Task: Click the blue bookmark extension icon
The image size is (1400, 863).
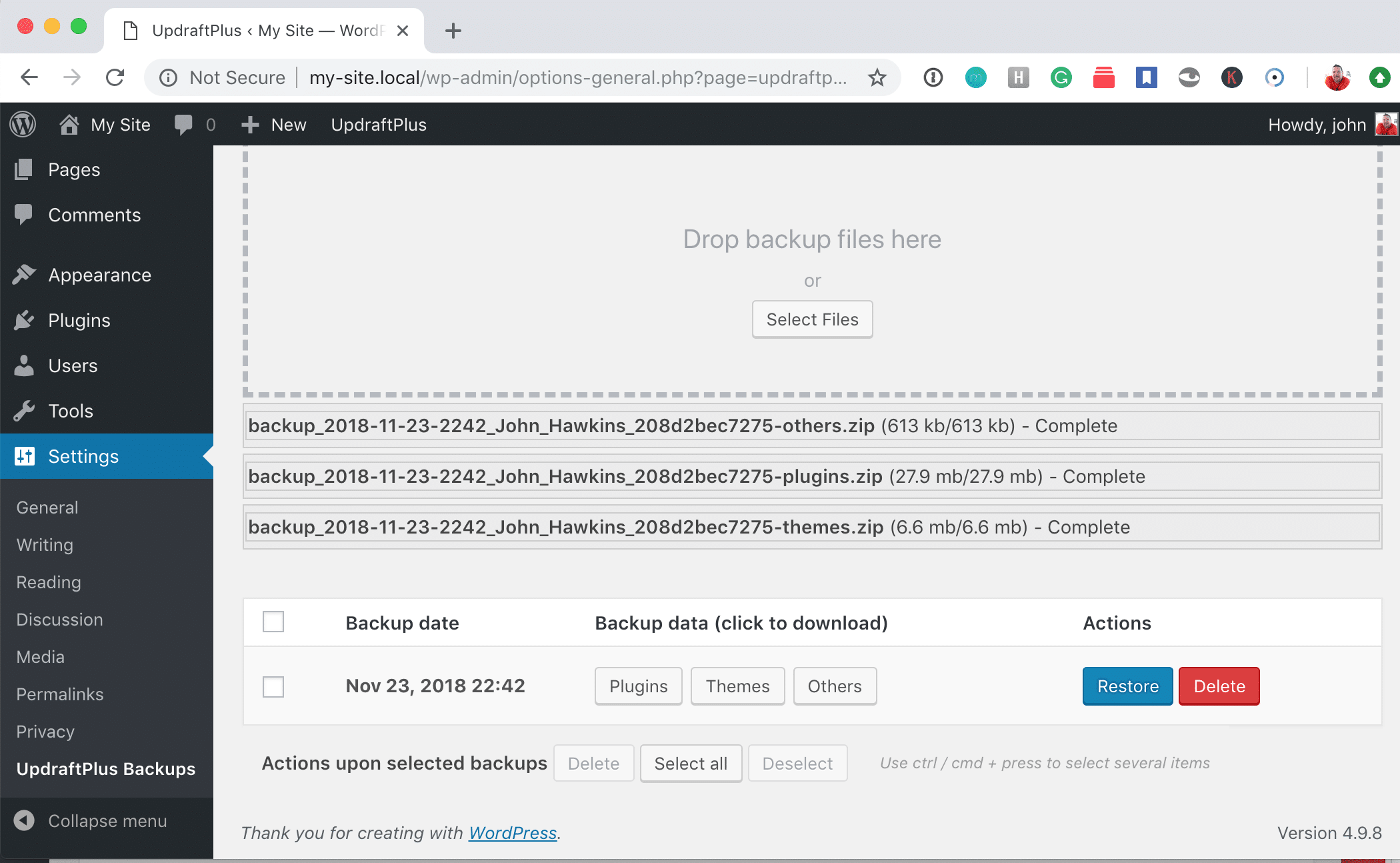Action: 1146,78
